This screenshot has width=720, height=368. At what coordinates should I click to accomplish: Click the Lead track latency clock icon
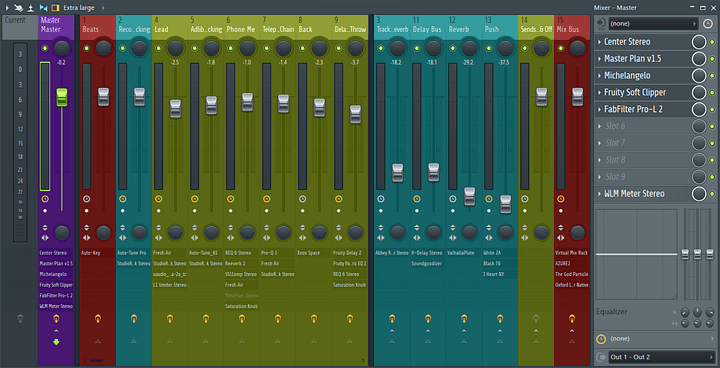coord(158,199)
